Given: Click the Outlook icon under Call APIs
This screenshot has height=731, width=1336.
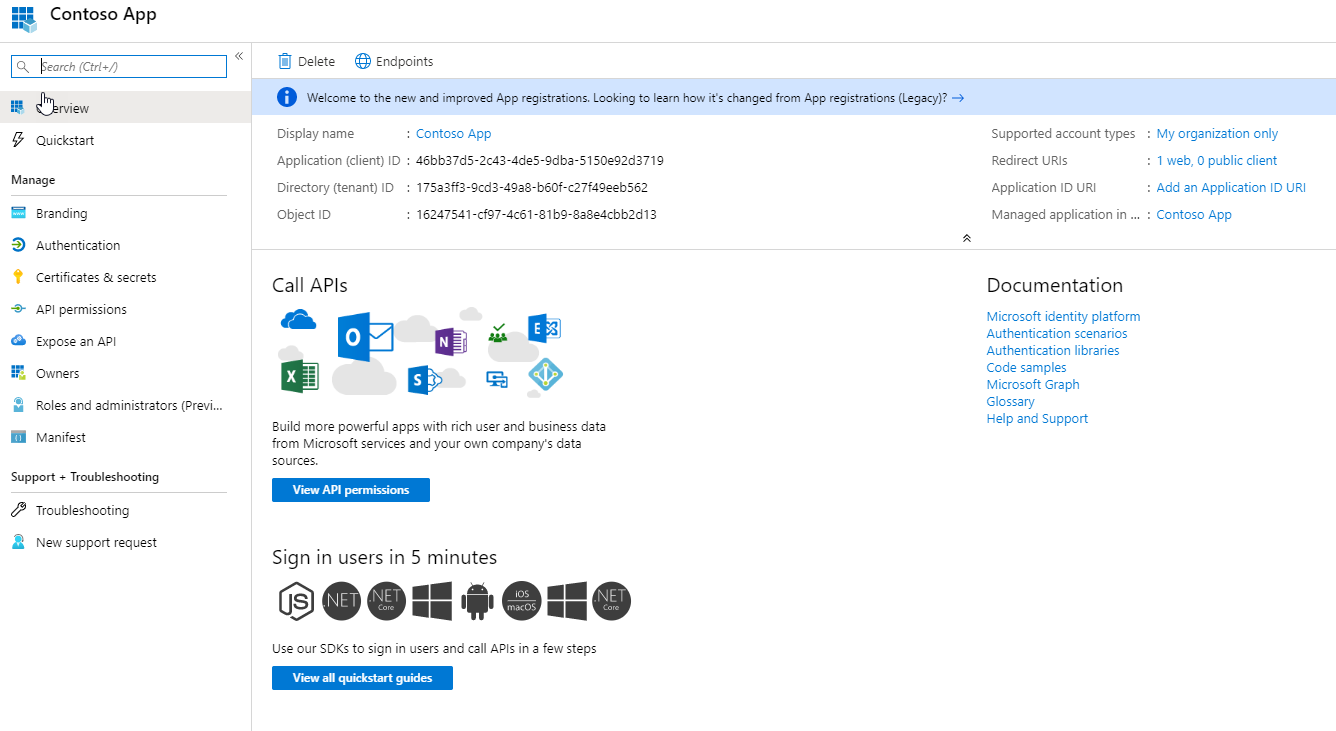Looking at the screenshot, I should pyautogui.click(x=365, y=337).
